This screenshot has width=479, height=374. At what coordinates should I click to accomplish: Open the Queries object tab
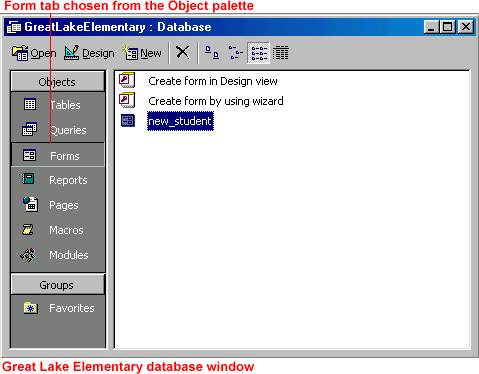[57, 130]
